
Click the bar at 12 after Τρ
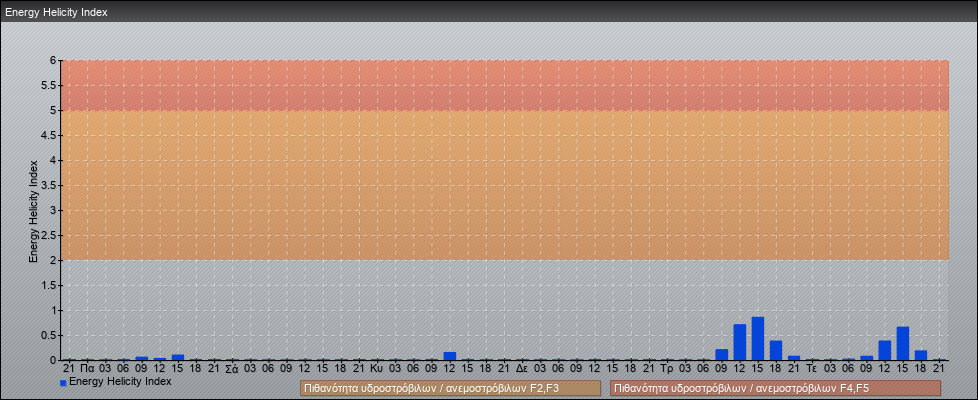point(740,342)
